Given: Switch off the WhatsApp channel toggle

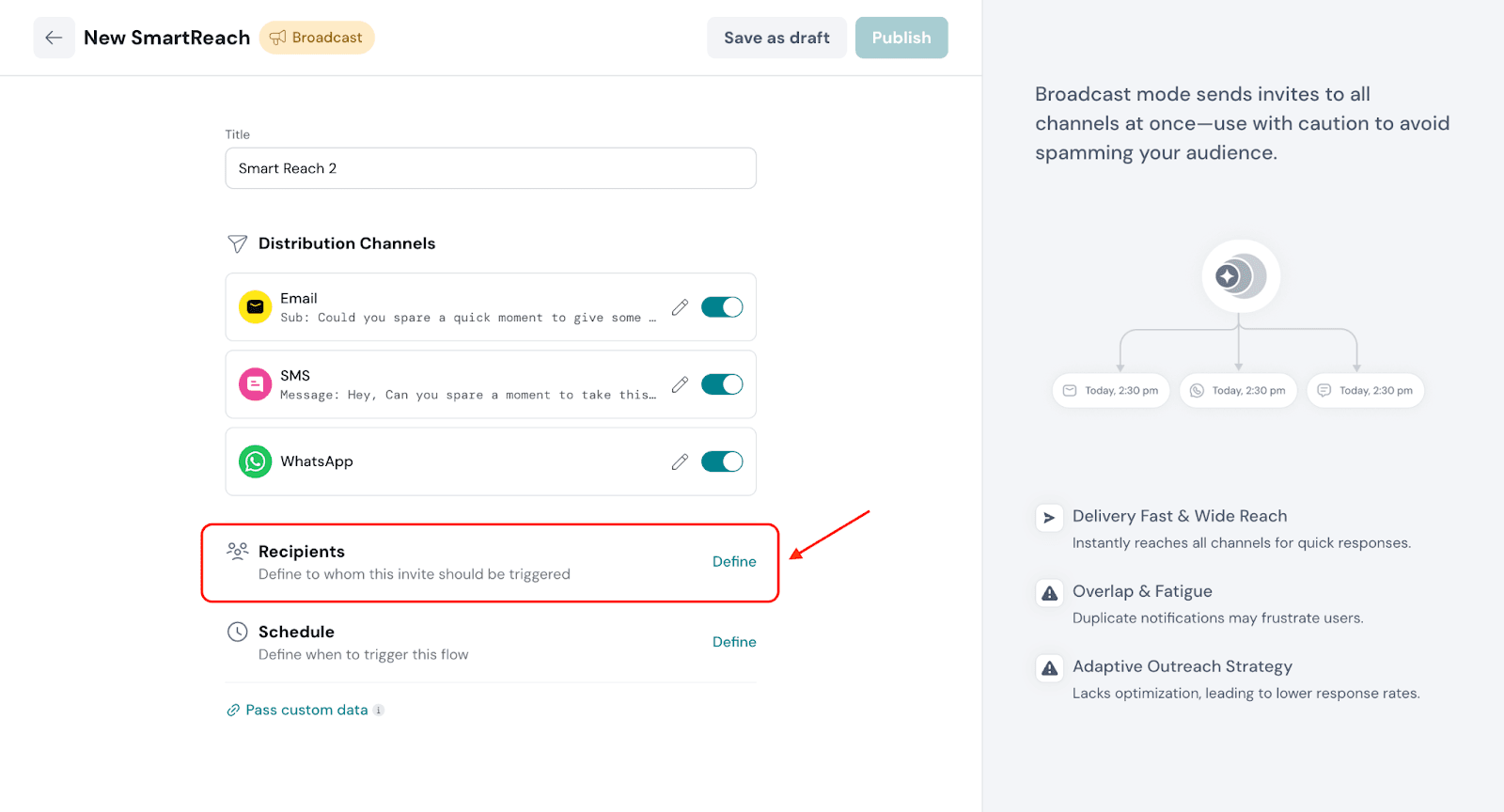Looking at the screenshot, I should tap(722, 461).
